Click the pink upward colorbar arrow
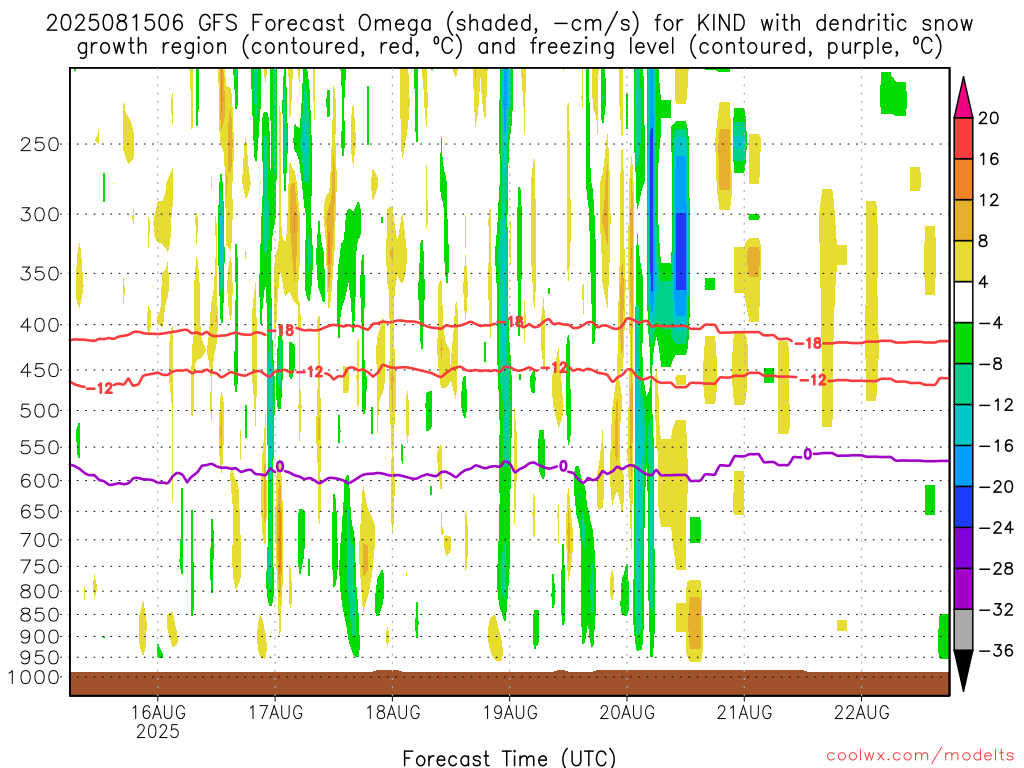This screenshot has height=768, width=1024. click(x=963, y=98)
